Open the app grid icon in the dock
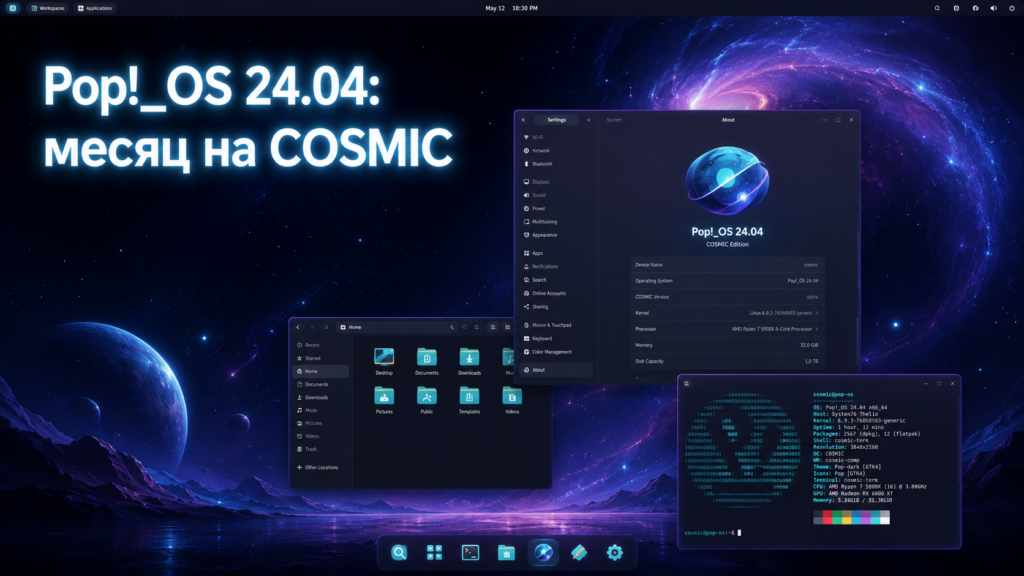The image size is (1024, 576). pos(434,552)
